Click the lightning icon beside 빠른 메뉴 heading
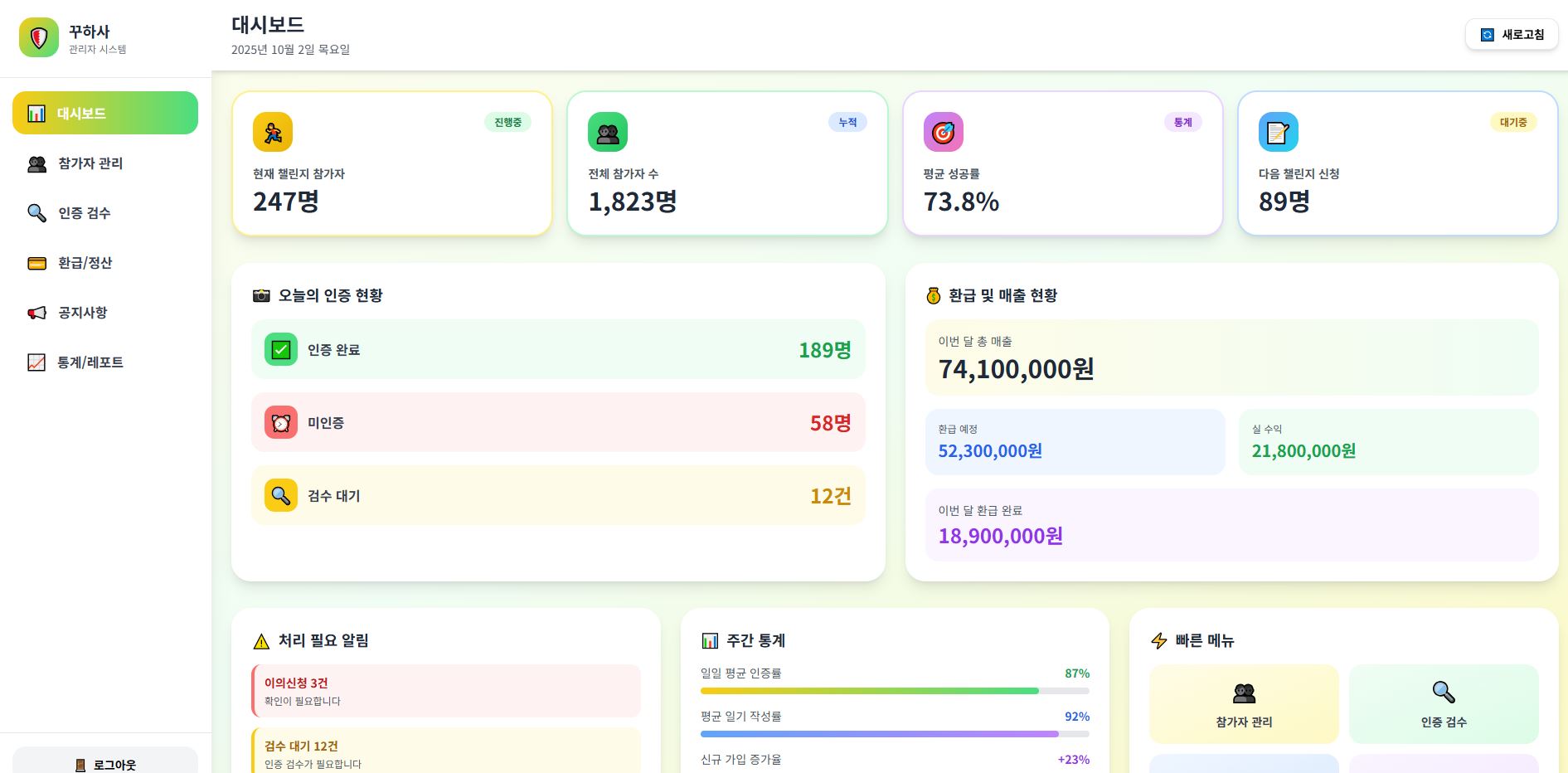1568x773 pixels. coord(1159,640)
